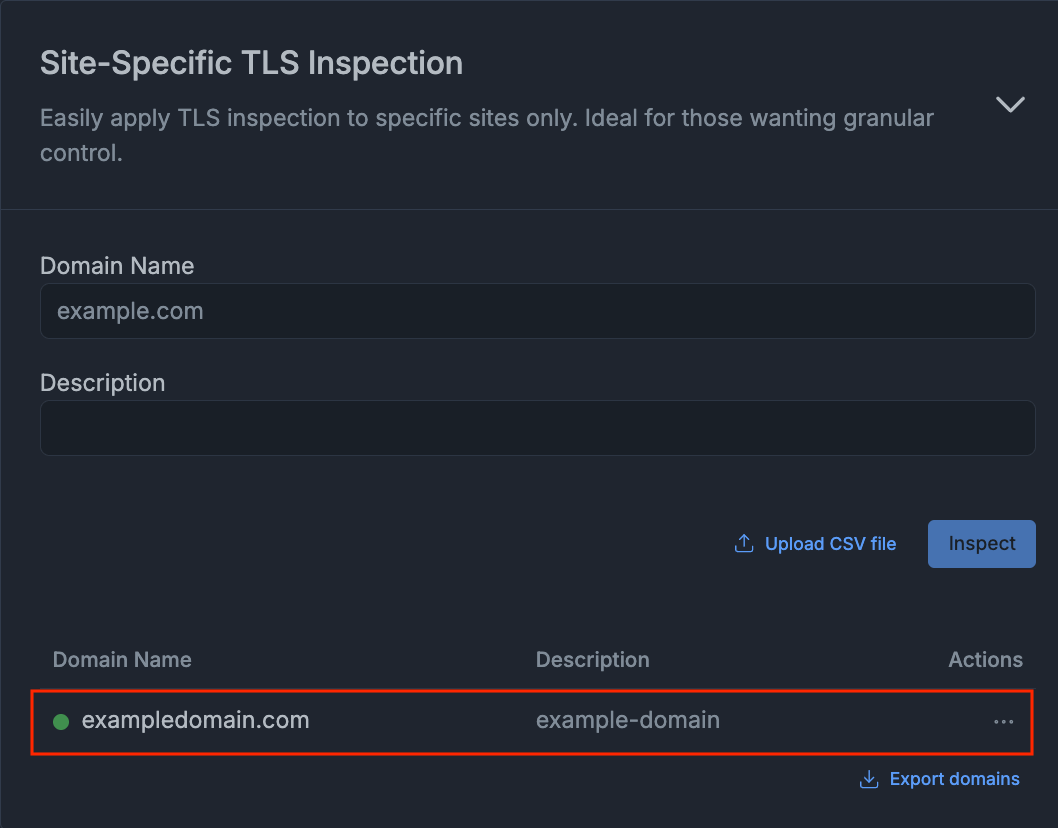Click the Domain Name input field
This screenshot has width=1058, height=828.
coord(537,311)
